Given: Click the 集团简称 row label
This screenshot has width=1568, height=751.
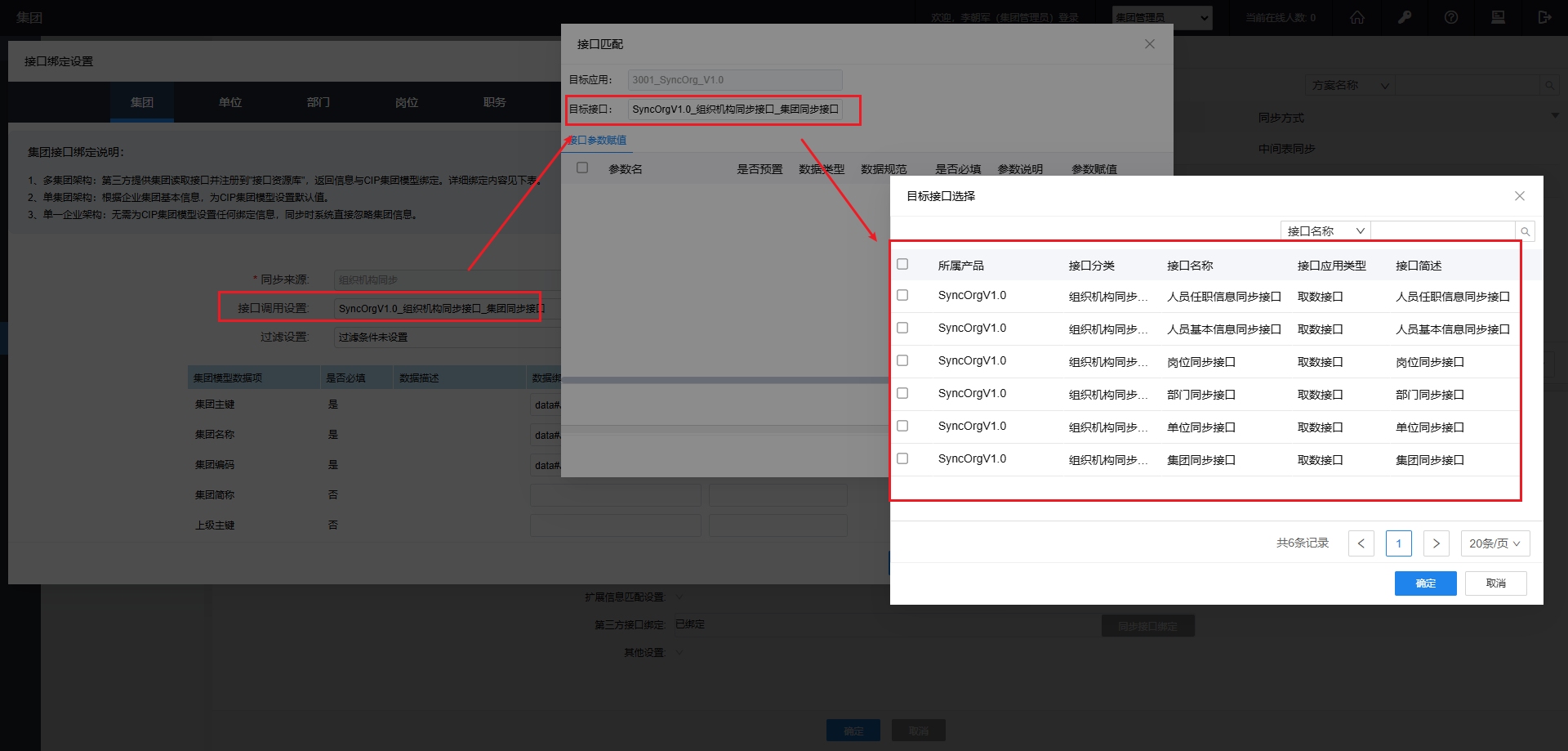Looking at the screenshot, I should point(215,495).
